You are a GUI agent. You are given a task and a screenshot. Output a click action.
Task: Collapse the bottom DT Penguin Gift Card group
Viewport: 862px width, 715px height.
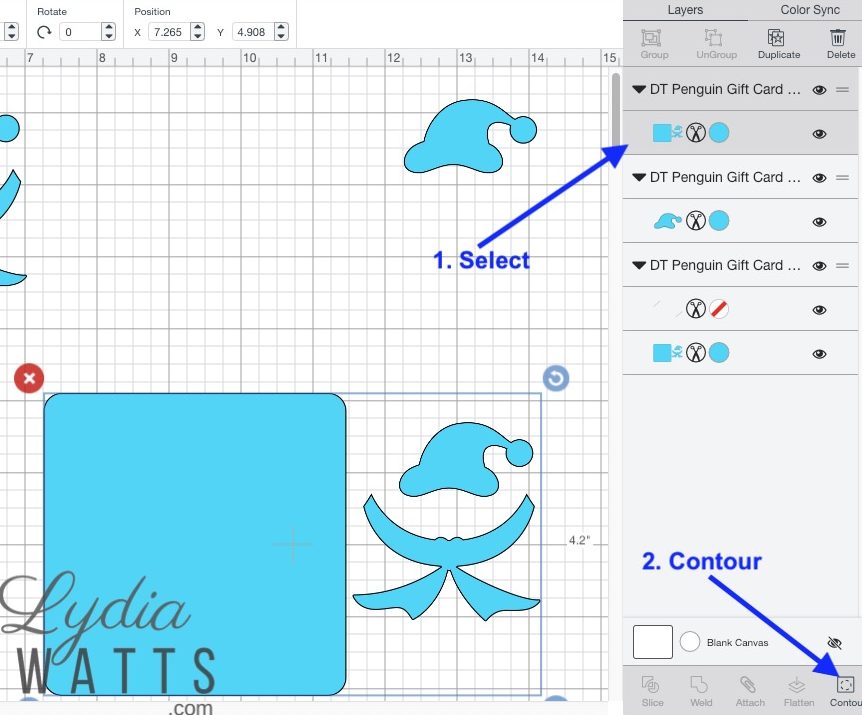(x=638, y=265)
